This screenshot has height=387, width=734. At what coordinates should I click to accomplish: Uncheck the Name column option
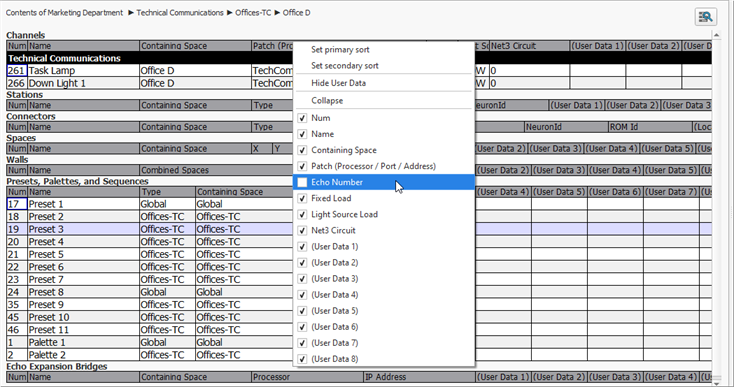[302, 134]
